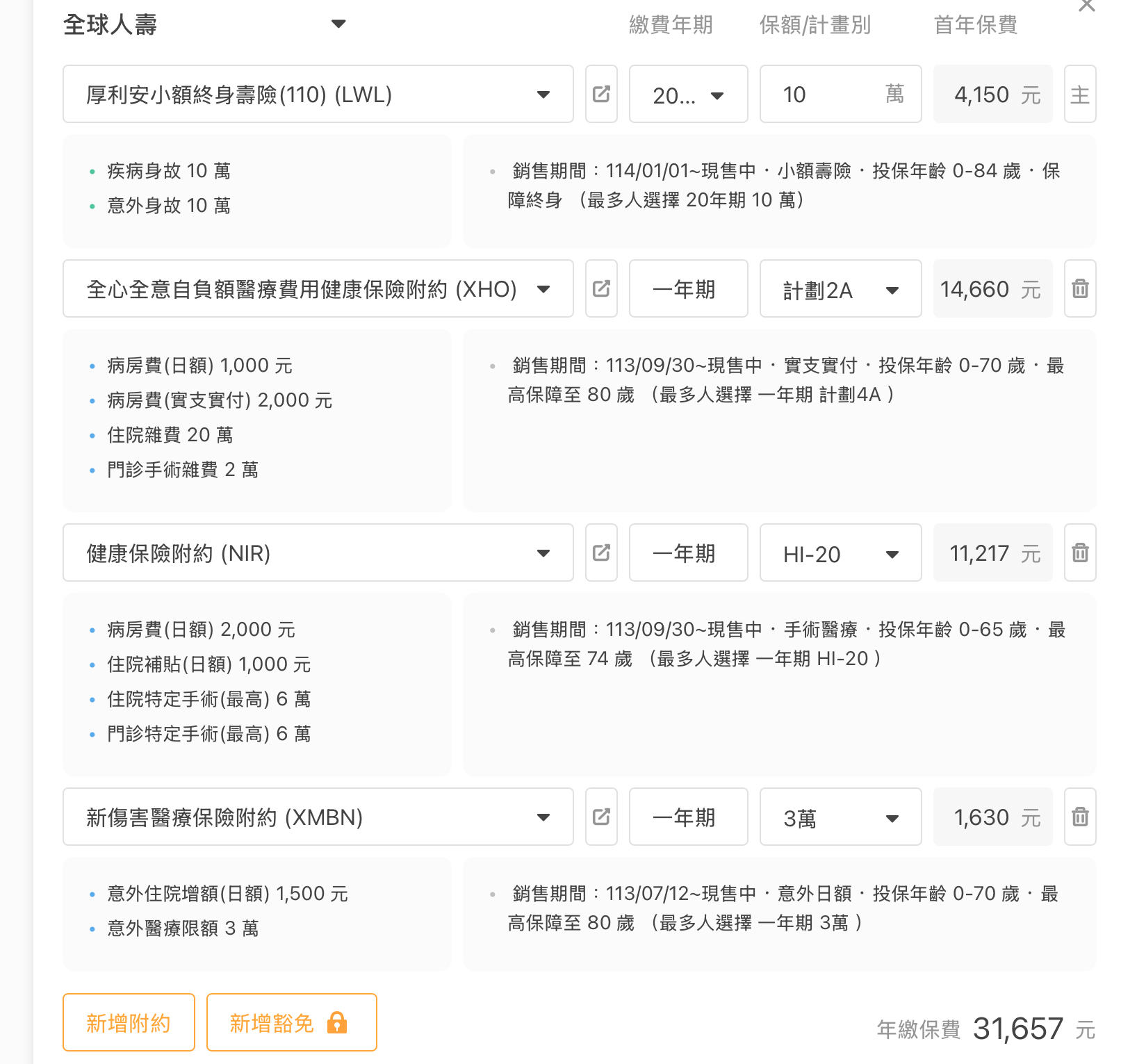Click lock icon on 新增豁免 button
This screenshot has height=1064, width=1121.
pos(337,1022)
